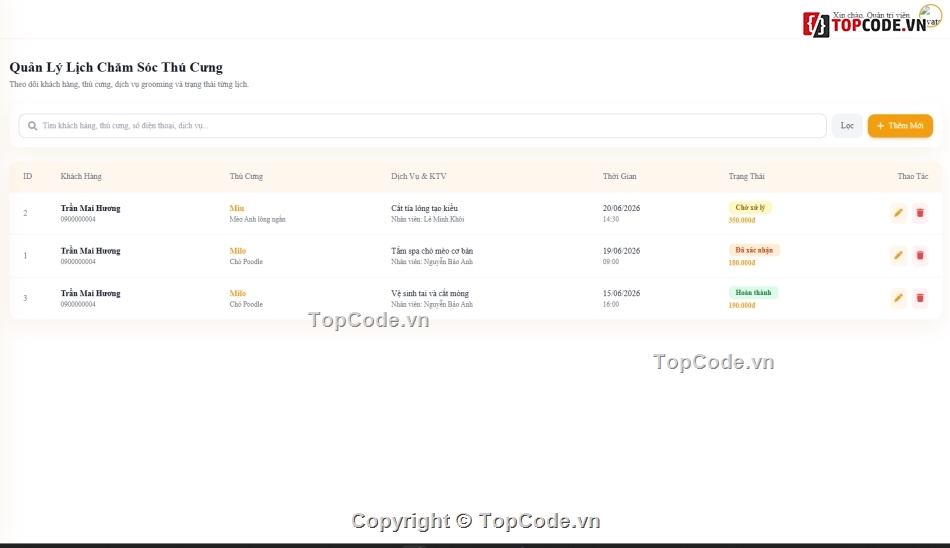Click the date 19/06/2026
Image resolution: width=950 pixels, height=548 pixels.
coord(621,250)
